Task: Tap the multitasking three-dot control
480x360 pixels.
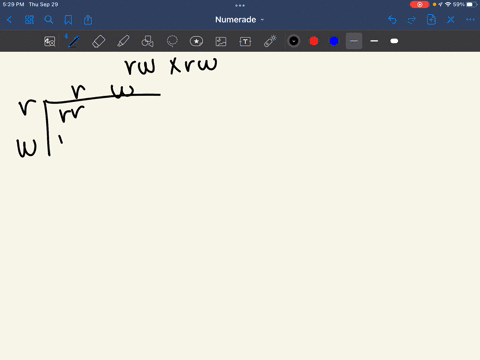Action: point(240,5)
